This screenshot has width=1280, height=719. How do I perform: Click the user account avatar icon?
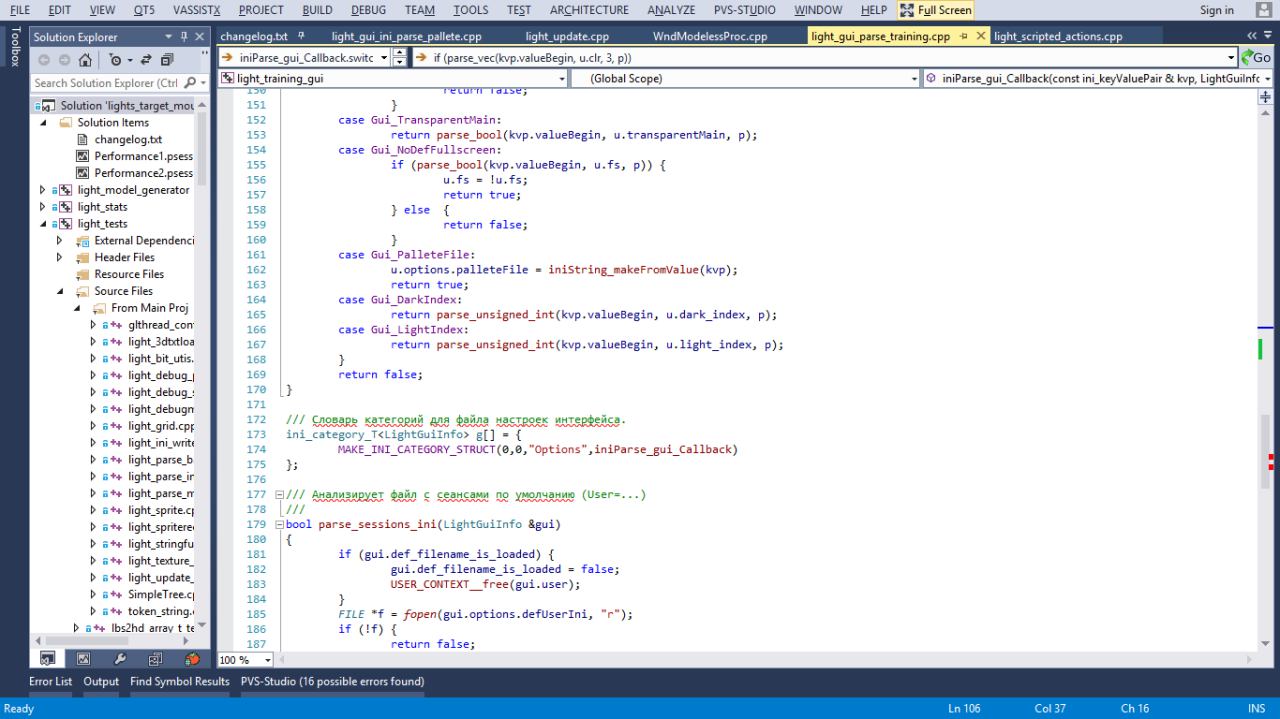tap(1264, 10)
